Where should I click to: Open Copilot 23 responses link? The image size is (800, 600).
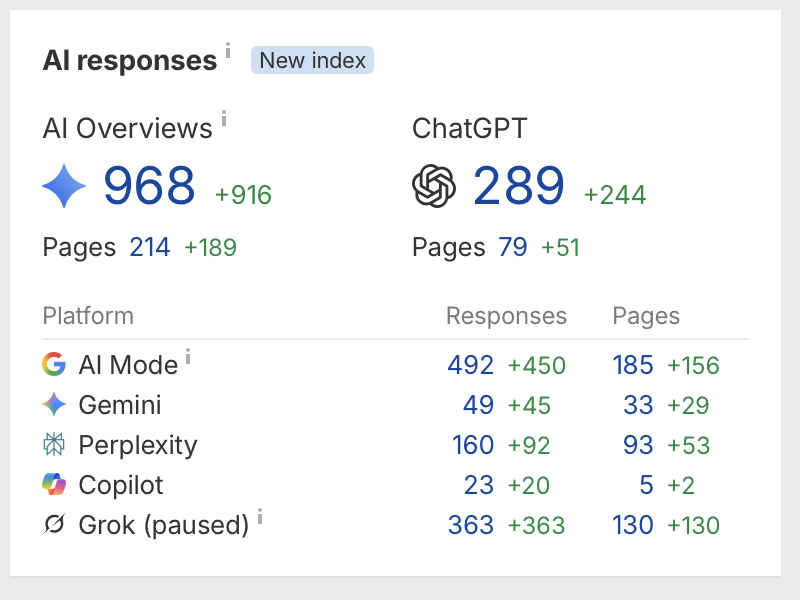click(x=479, y=485)
